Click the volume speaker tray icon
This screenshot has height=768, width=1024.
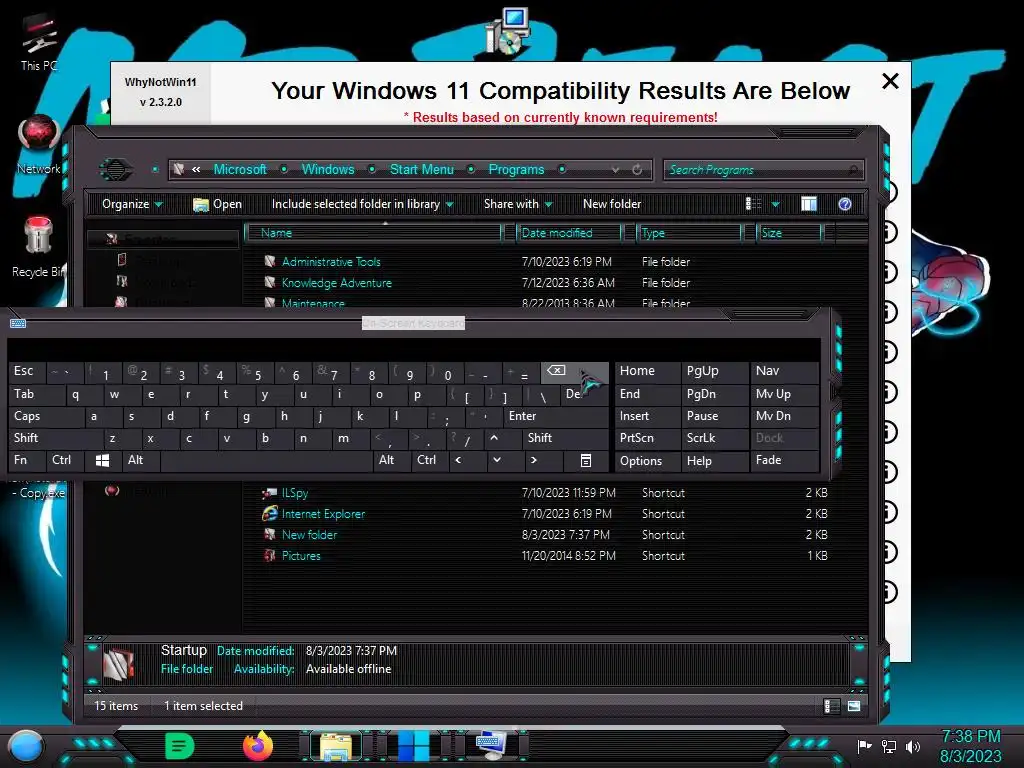[x=913, y=746]
